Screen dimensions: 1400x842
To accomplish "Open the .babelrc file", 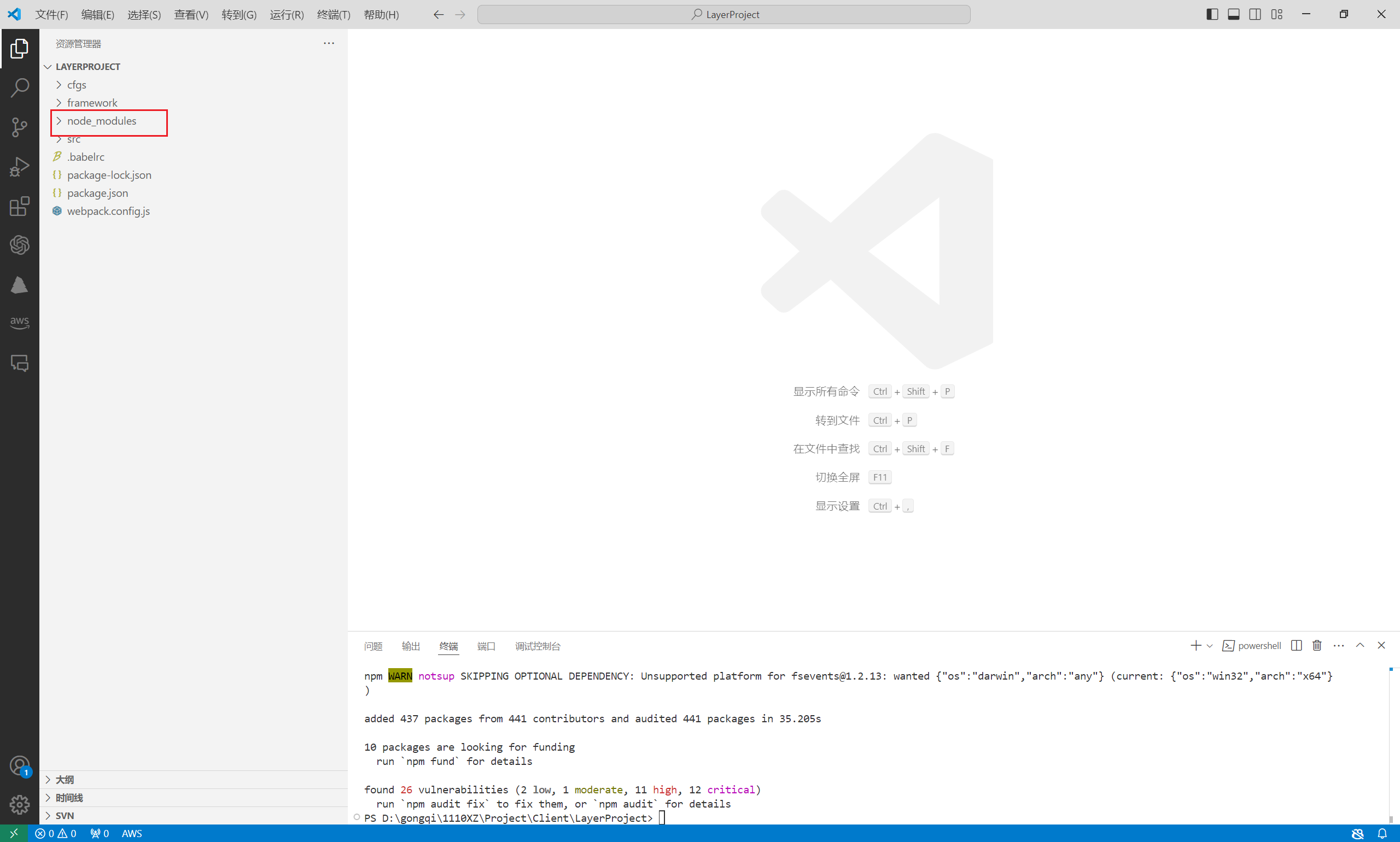I will click(x=195, y=156).
